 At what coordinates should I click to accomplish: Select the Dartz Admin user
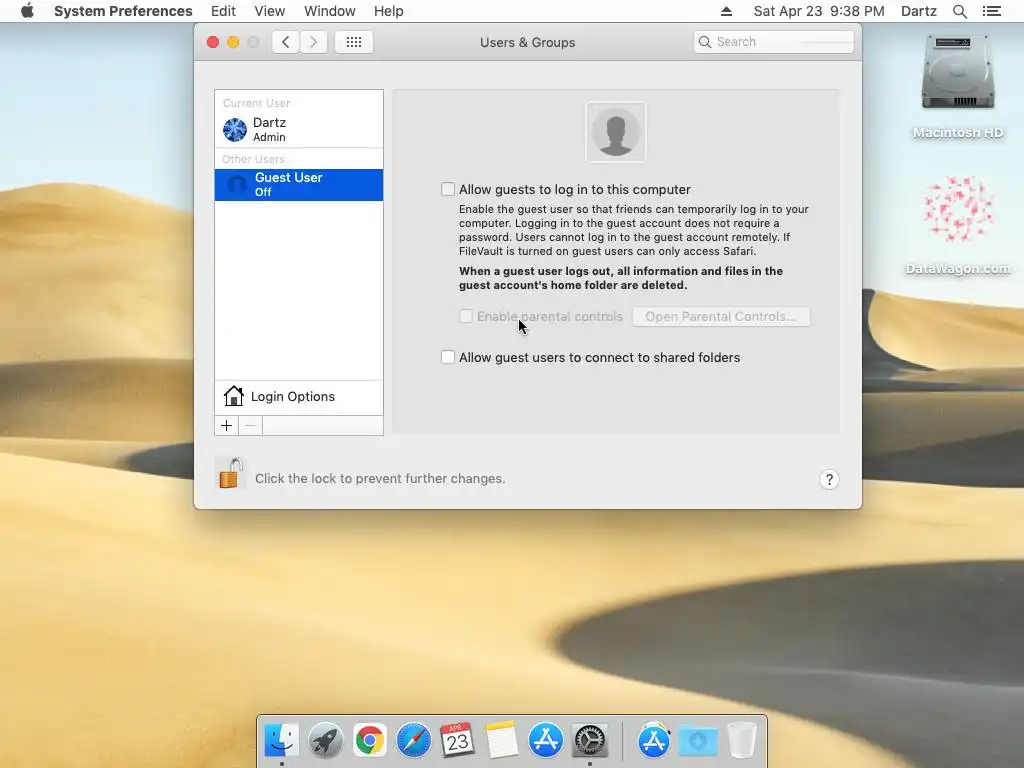tap(298, 129)
